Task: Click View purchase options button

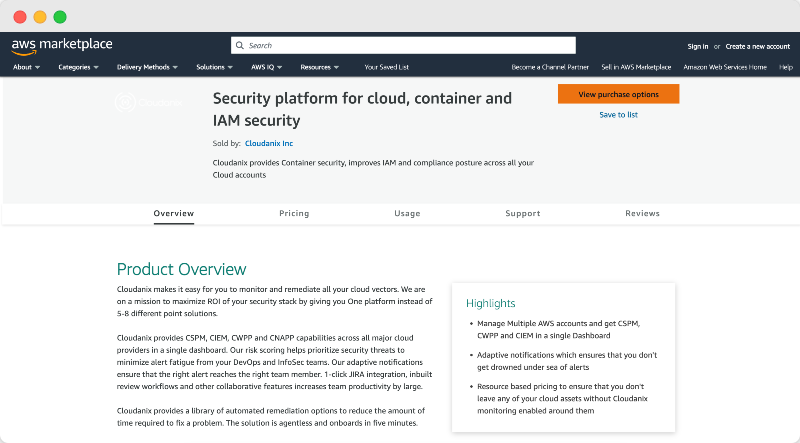Action: click(618, 94)
